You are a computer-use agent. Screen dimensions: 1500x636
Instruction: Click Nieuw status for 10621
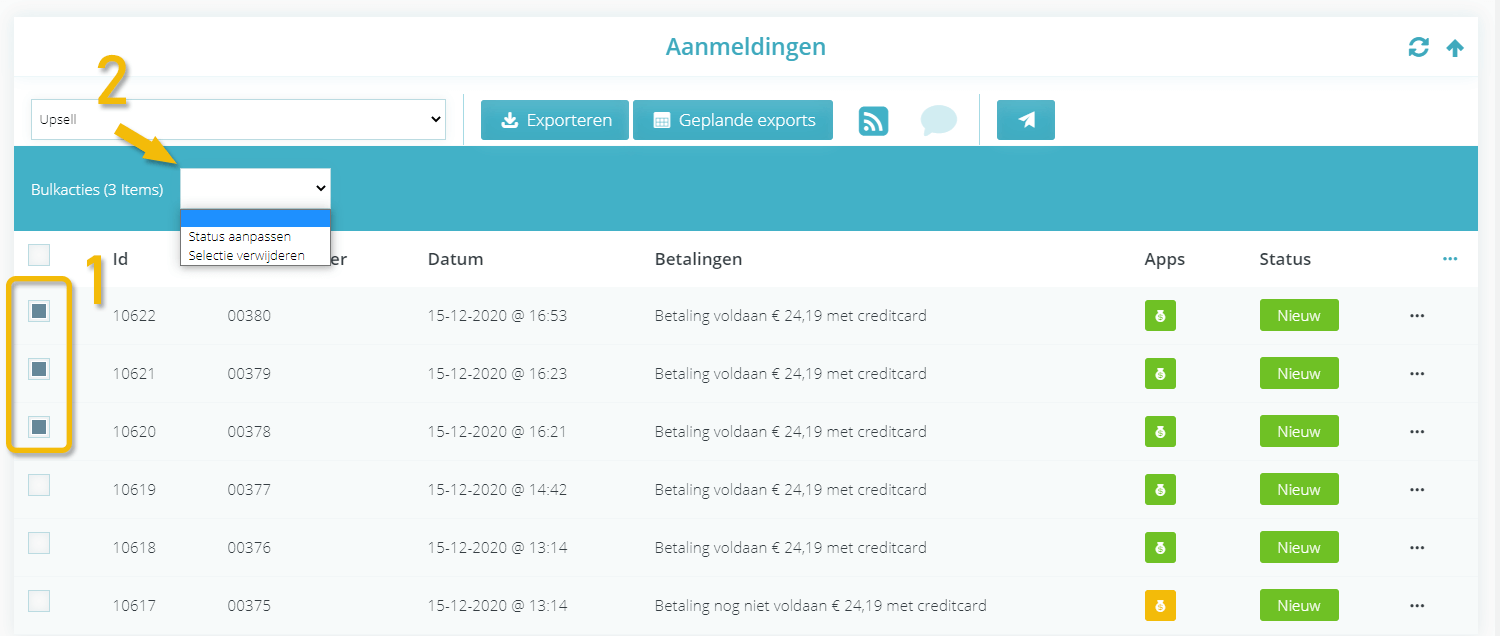(x=1299, y=374)
